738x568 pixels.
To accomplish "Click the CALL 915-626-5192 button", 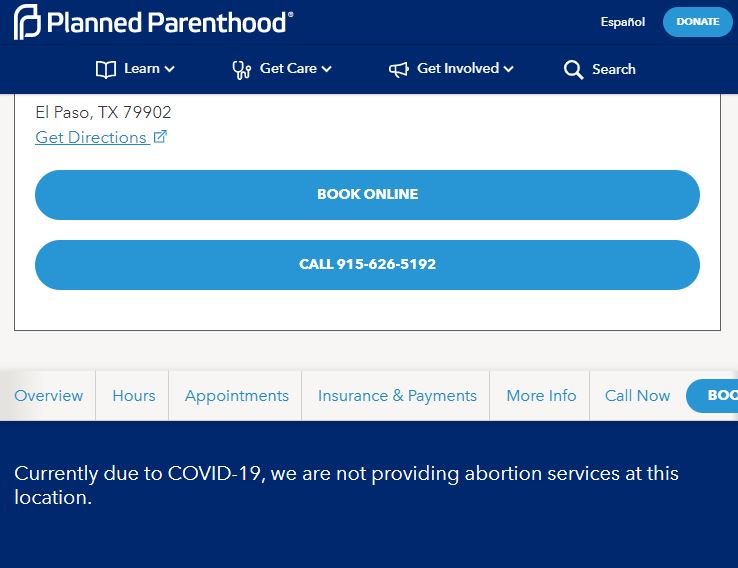I will tap(367, 265).
